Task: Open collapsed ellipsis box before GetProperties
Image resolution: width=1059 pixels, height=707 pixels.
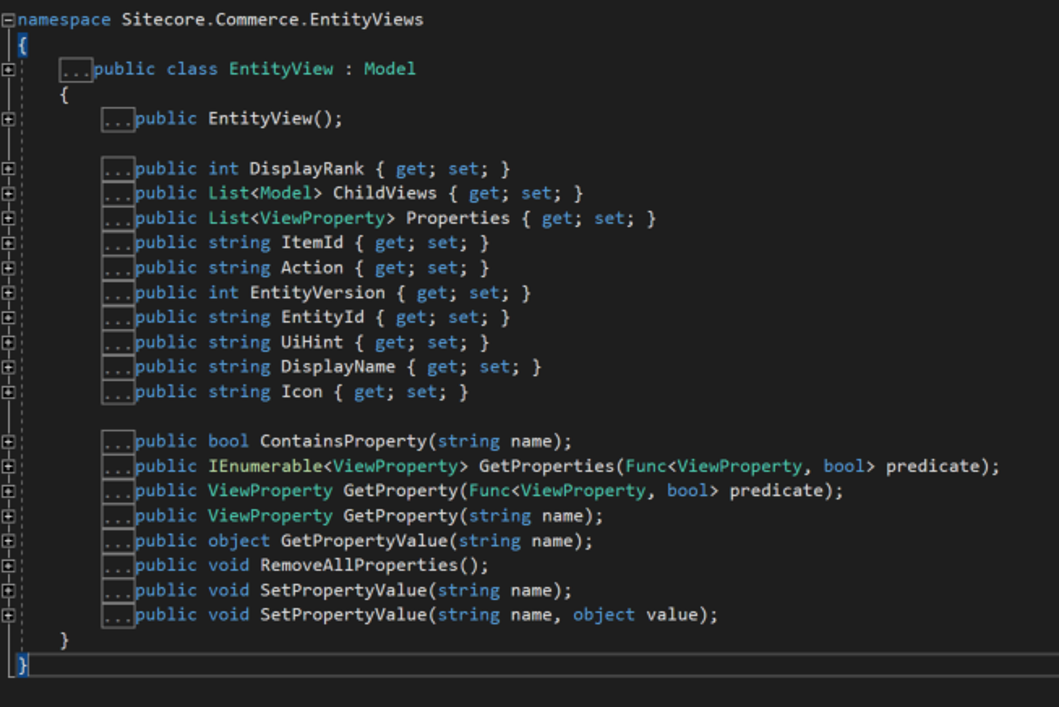Action: pyautogui.click(x=118, y=467)
